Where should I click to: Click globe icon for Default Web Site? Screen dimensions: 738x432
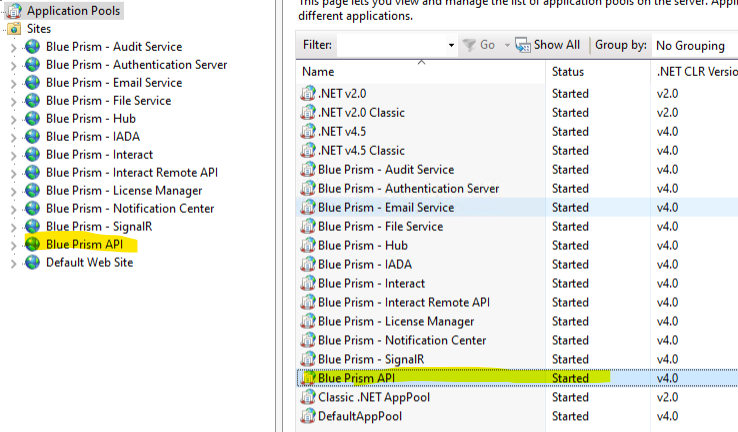coord(32,262)
